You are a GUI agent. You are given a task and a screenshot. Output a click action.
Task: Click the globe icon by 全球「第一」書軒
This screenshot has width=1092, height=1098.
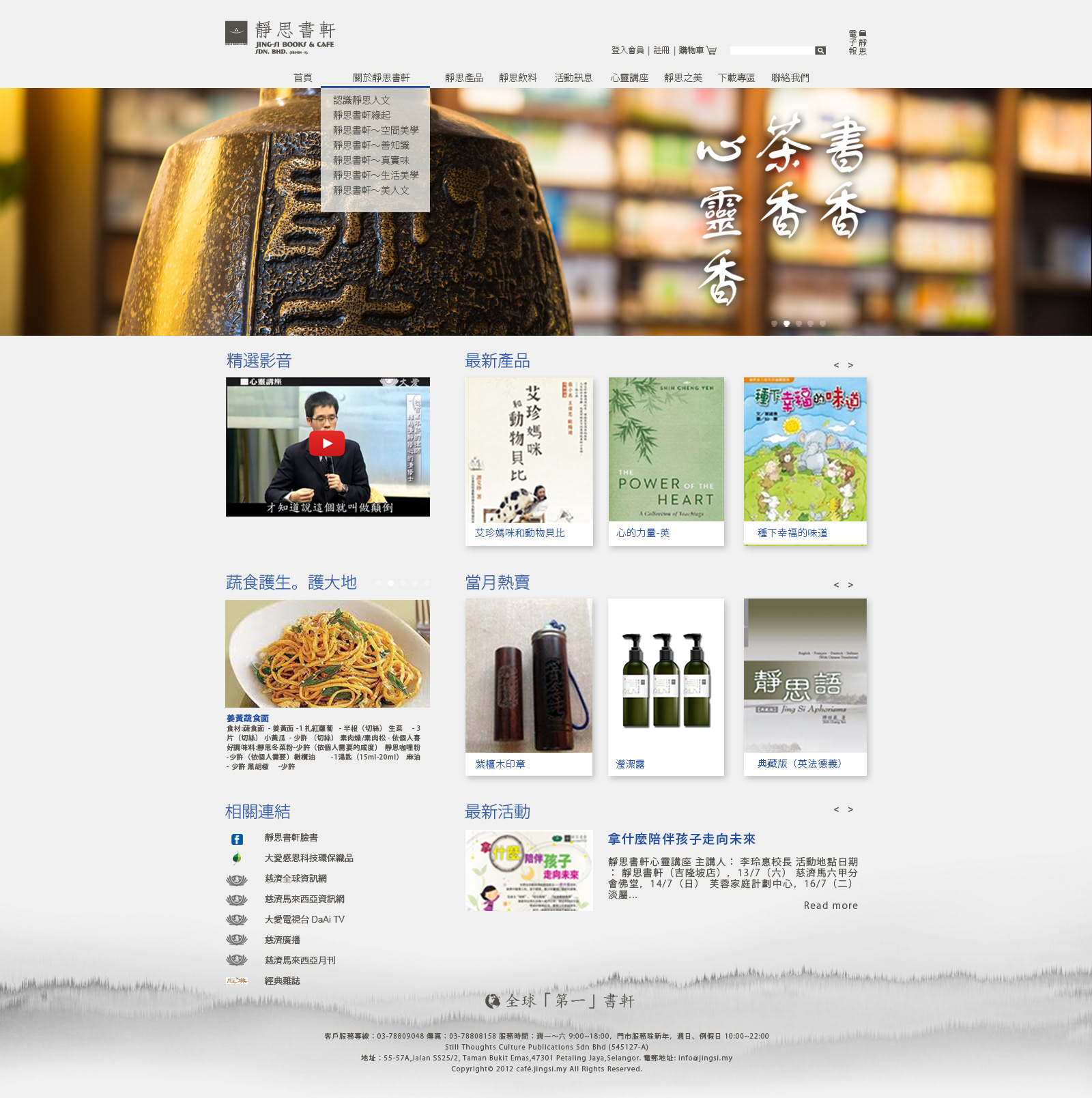tap(493, 1001)
